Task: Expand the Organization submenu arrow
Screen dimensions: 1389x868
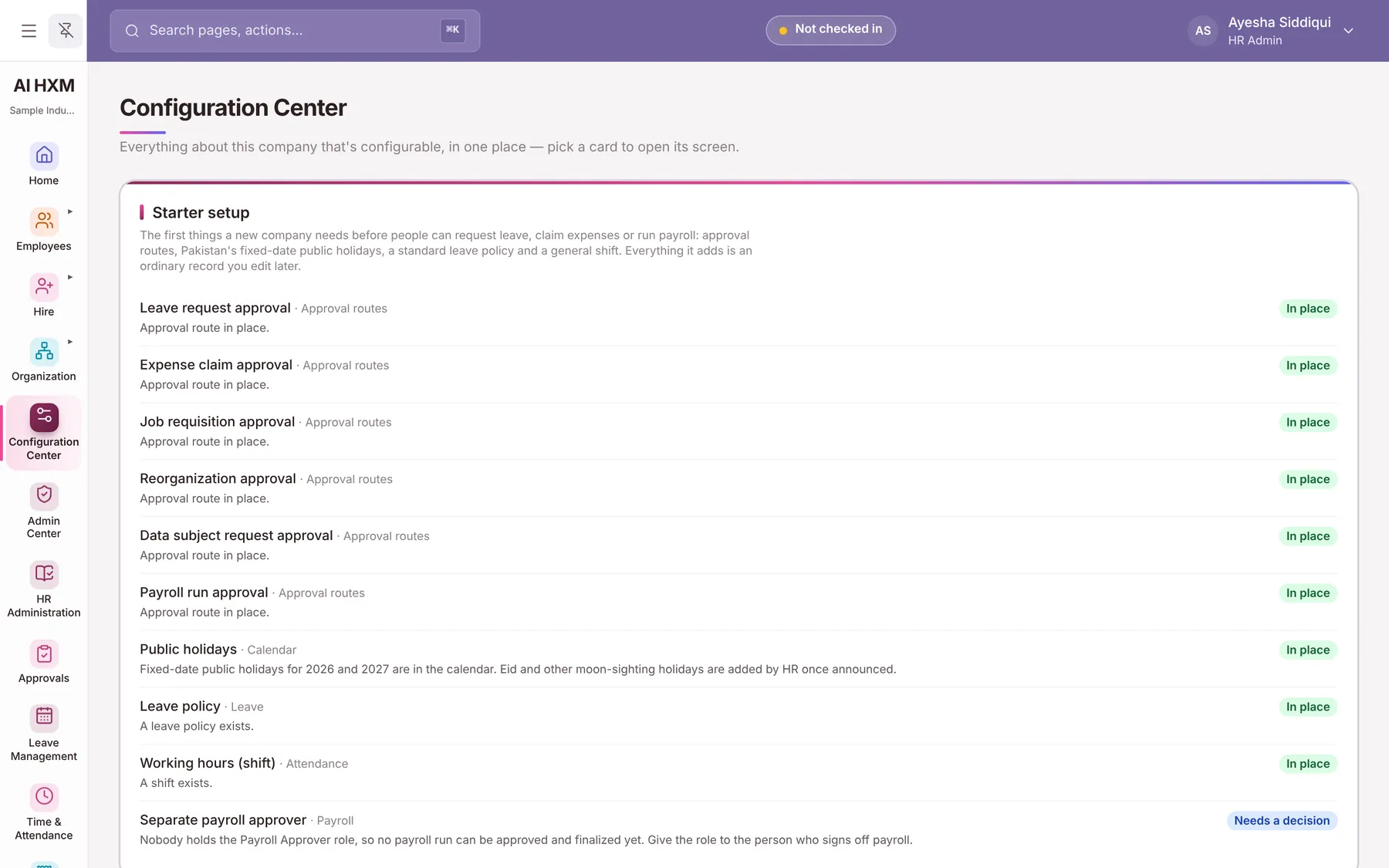Action: (x=70, y=342)
